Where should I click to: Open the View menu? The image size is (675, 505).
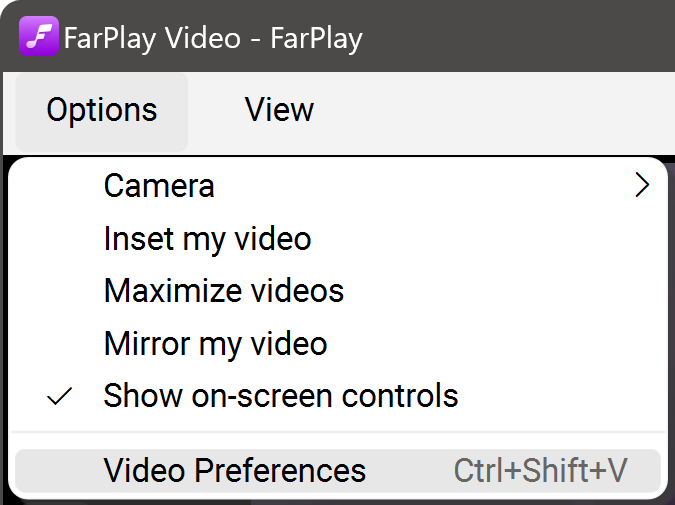279,109
